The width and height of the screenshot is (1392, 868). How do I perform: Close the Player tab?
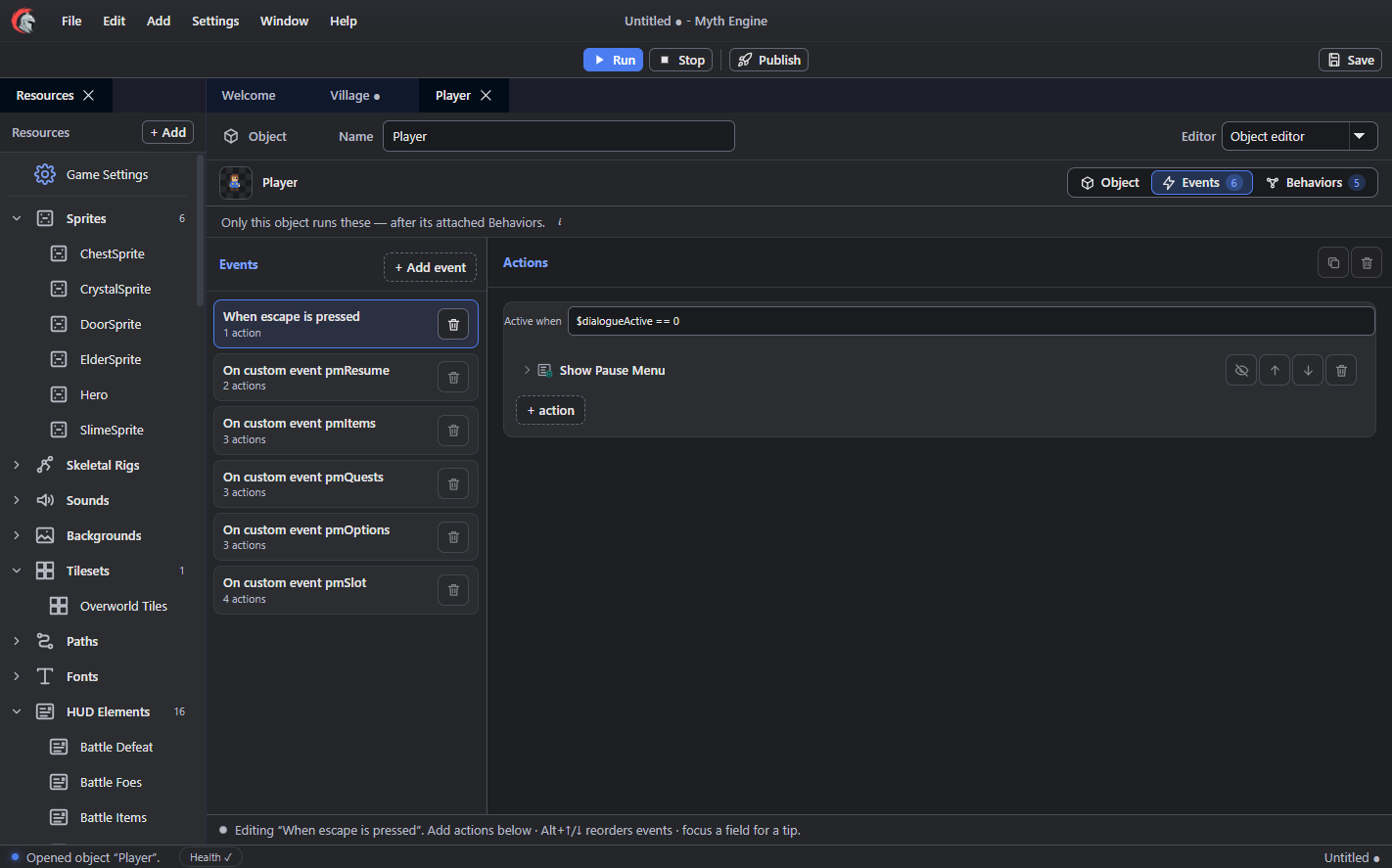coord(487,95)
